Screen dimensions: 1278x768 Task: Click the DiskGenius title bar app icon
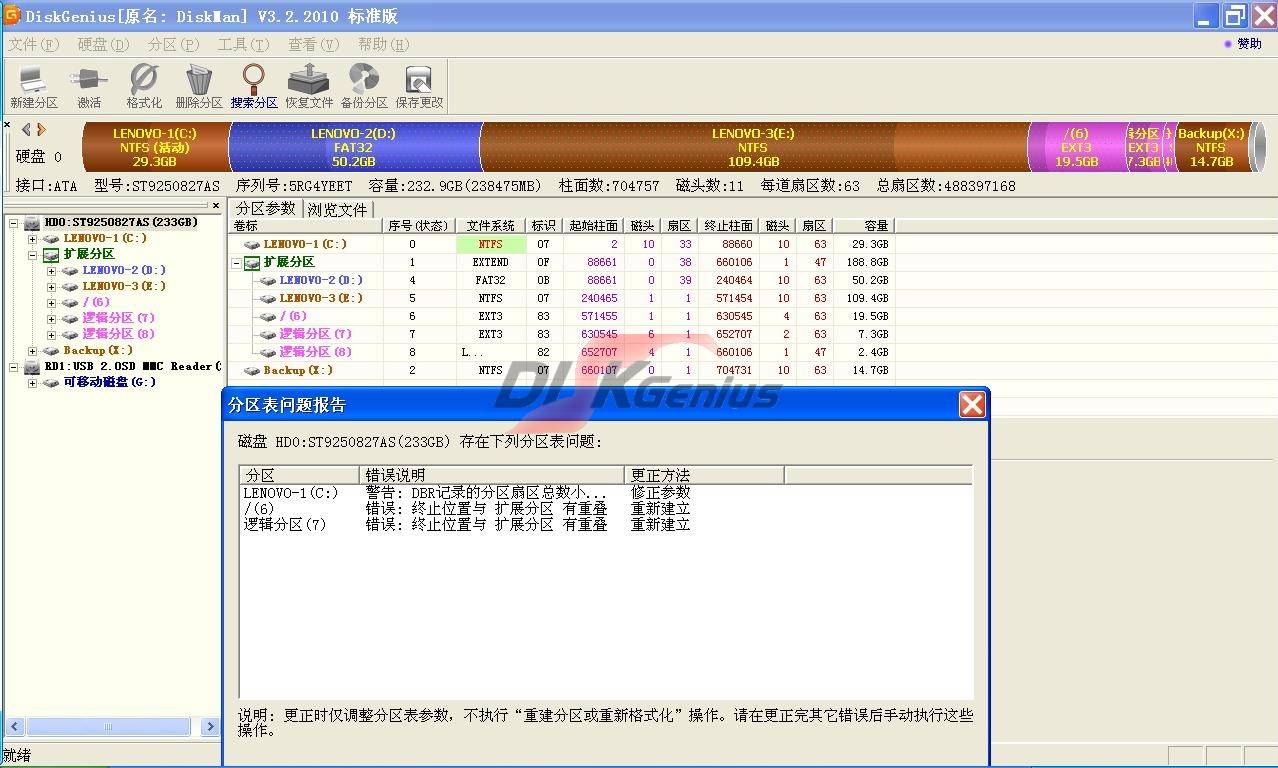(x=12, y=15)
